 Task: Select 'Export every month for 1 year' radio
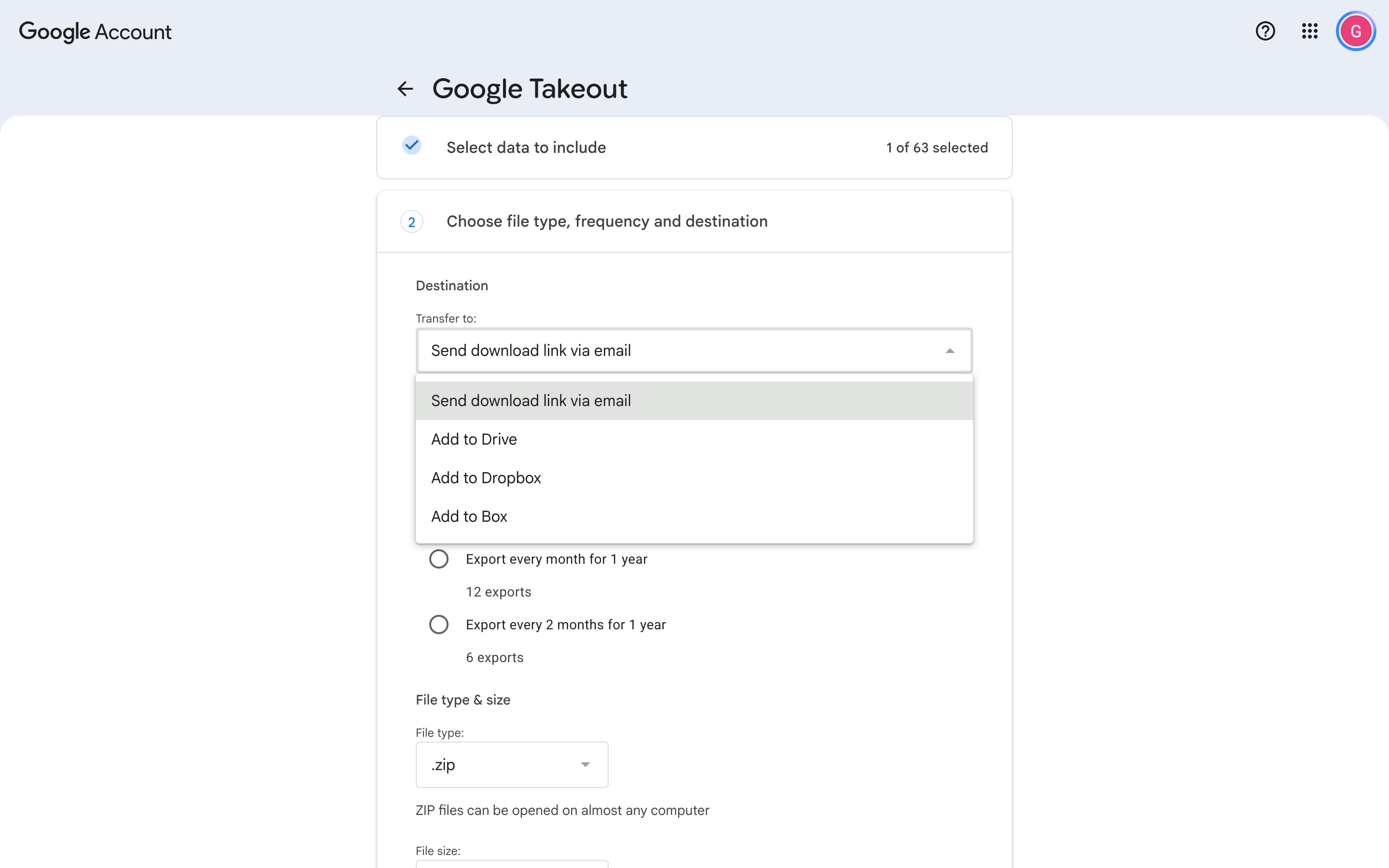click(x=439, y=558)
